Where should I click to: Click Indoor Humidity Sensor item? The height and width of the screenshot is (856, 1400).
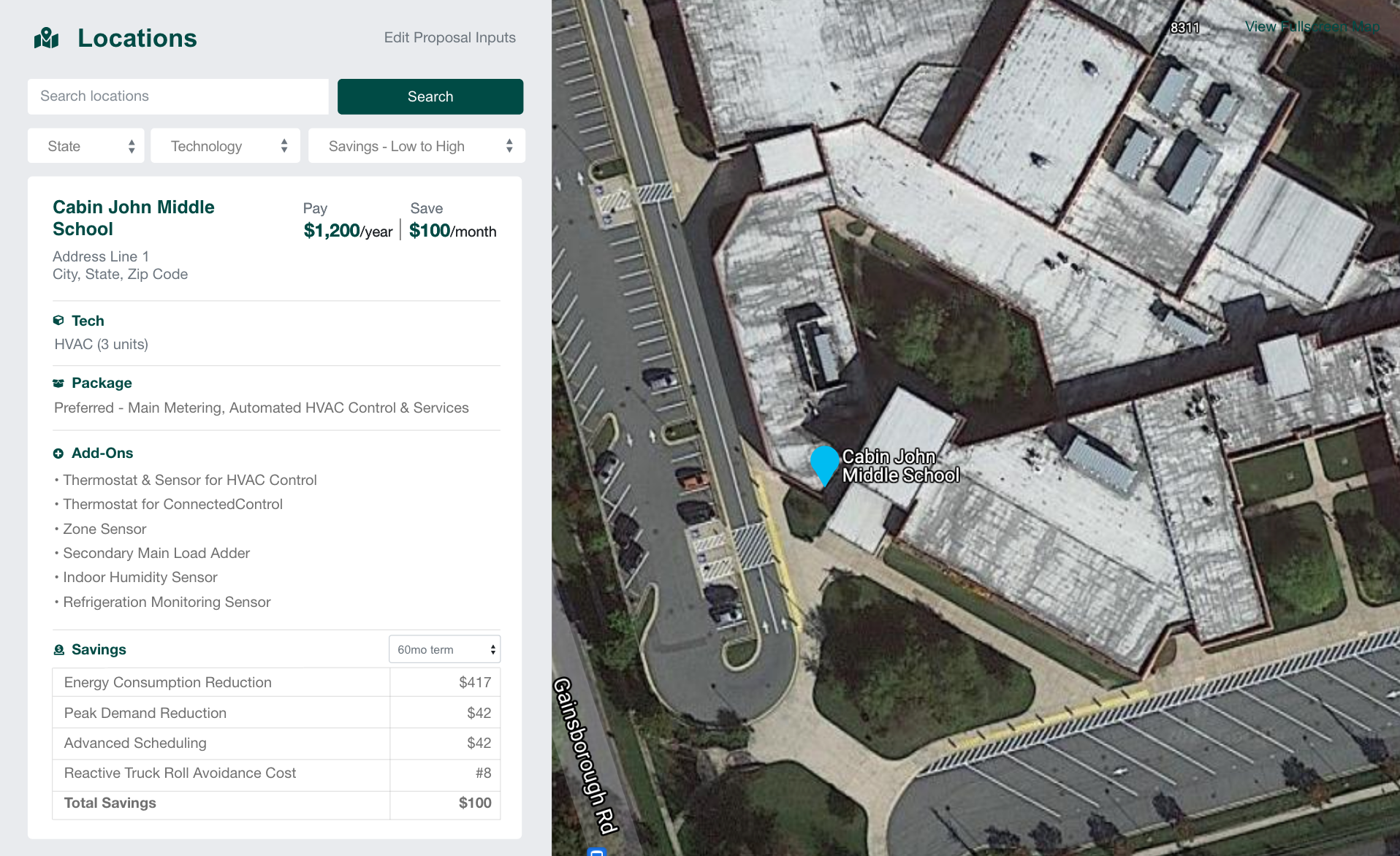pyautogui.click(x=140, y=578)
